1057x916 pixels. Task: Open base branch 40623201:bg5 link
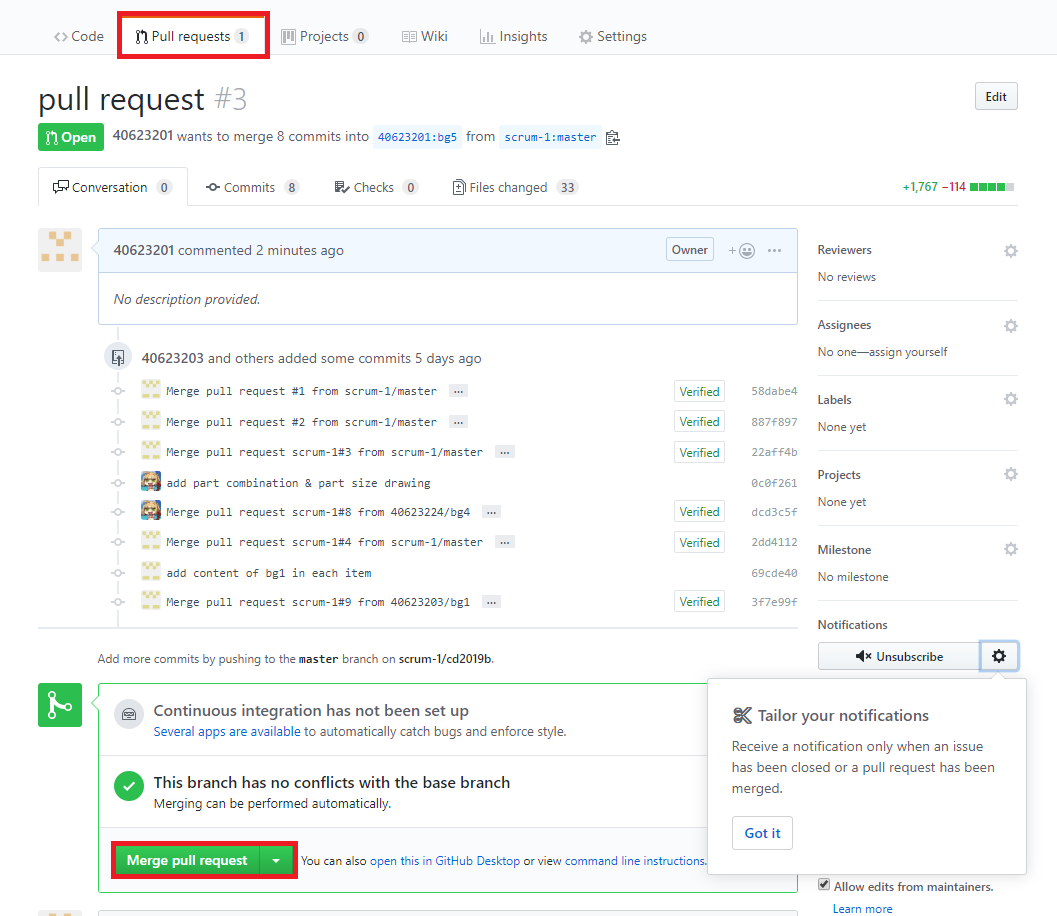tap(417, 137)
